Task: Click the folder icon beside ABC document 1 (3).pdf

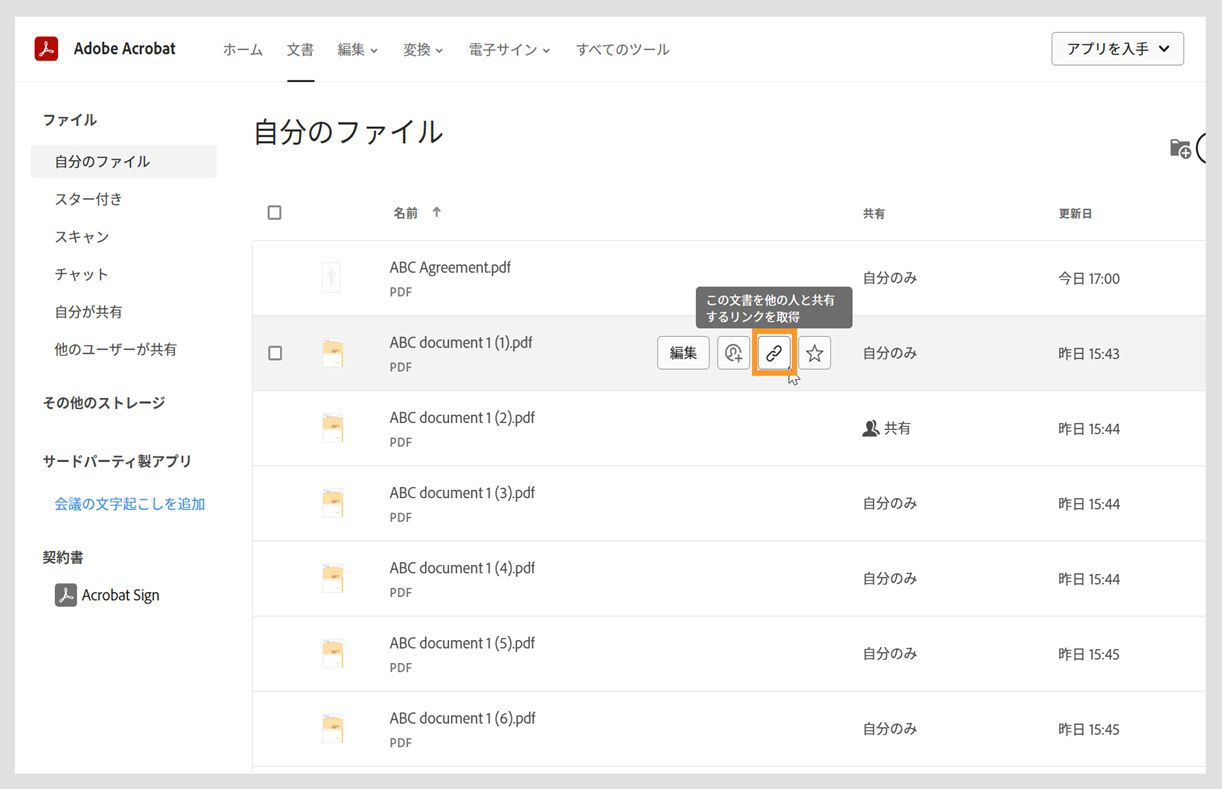Action: coord(331,502)
